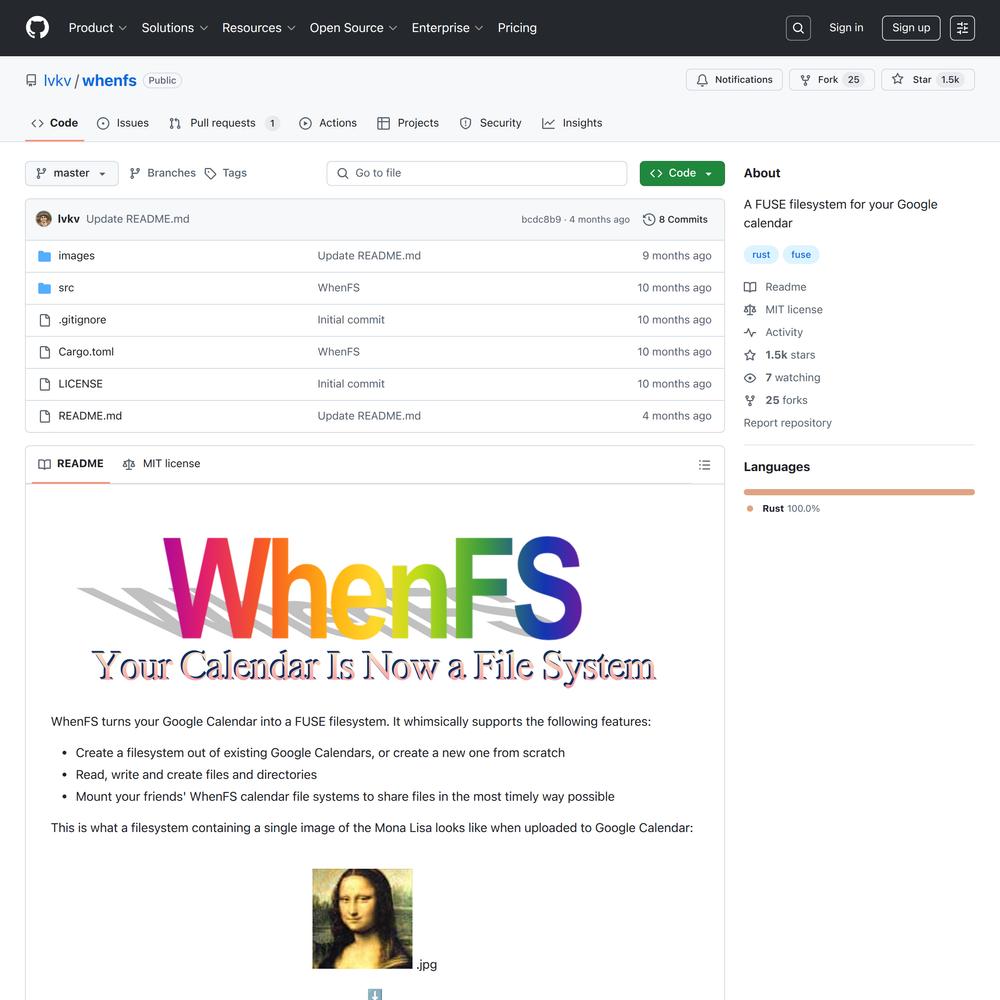
Task: Open the src folder
Action: tap(66, 288)
